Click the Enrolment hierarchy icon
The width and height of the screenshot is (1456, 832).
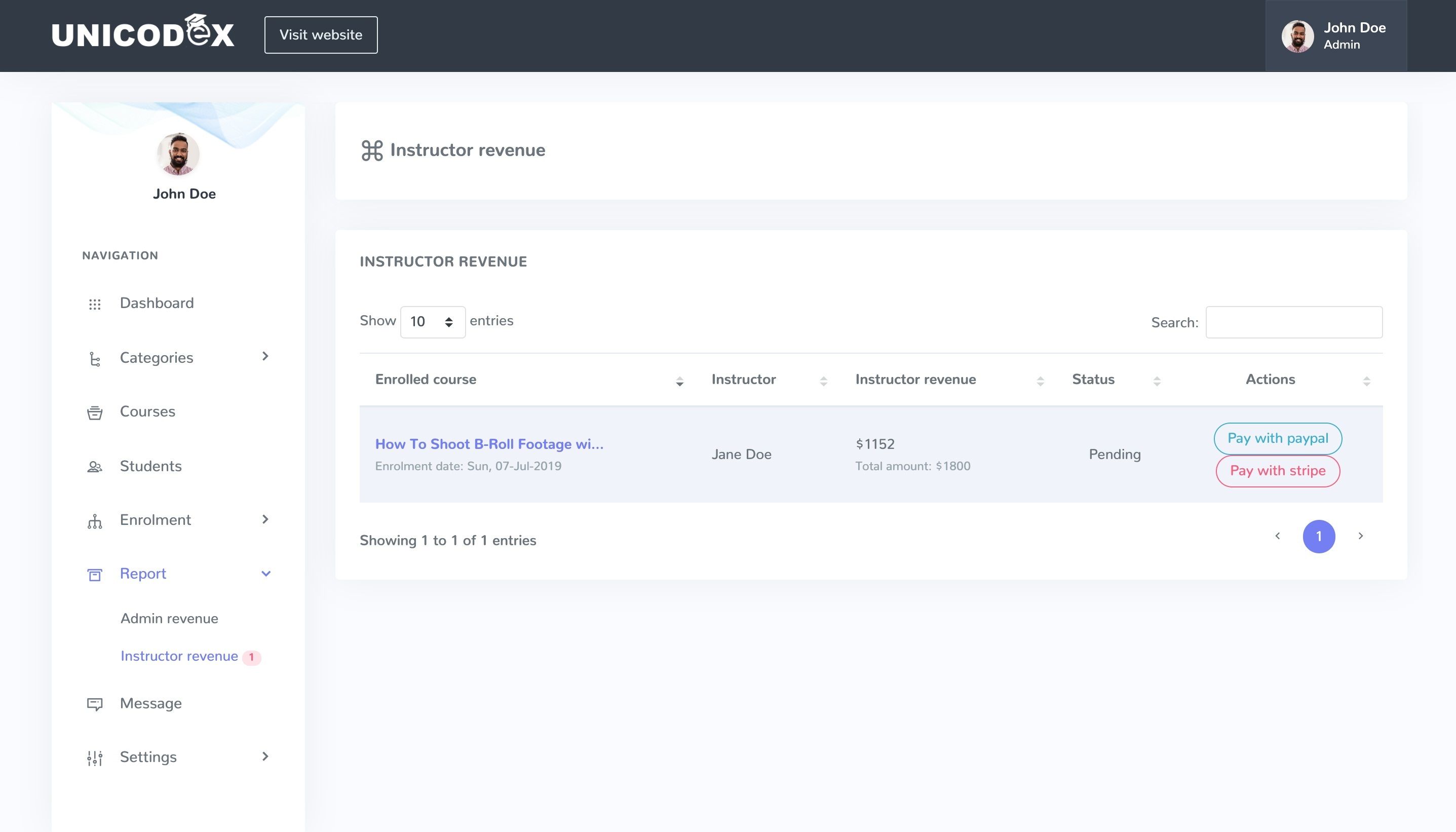[95, 521]
